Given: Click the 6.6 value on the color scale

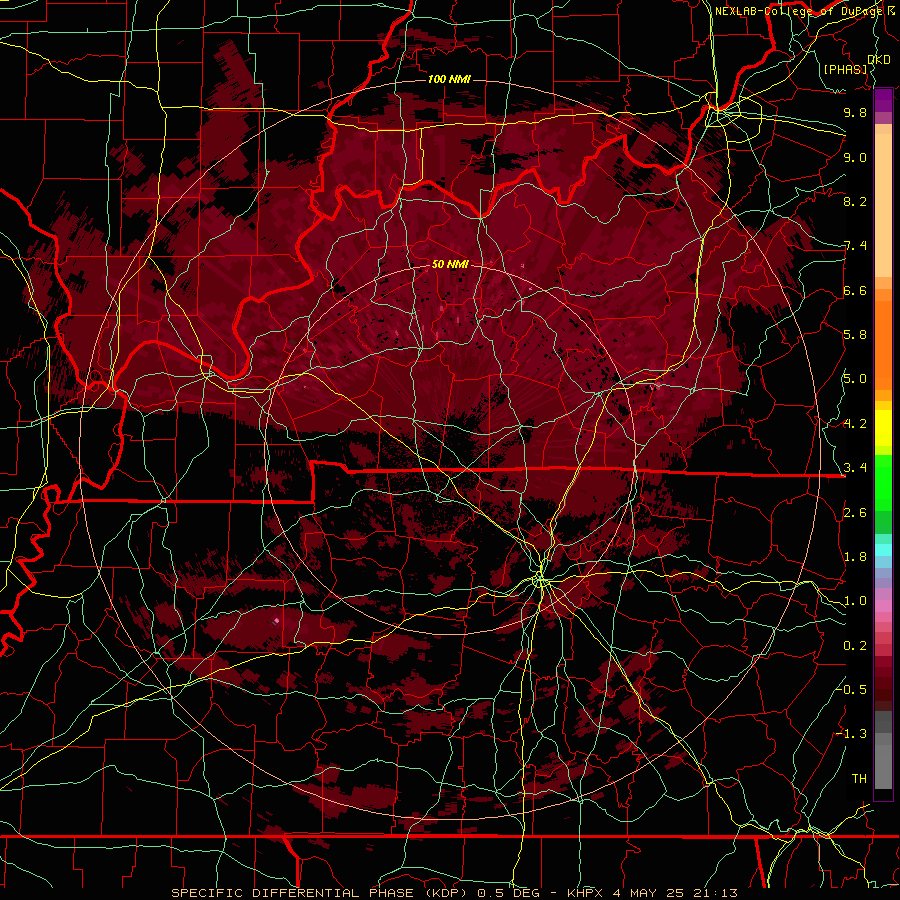Looking at the screenshot, I should tap(855, 290).
